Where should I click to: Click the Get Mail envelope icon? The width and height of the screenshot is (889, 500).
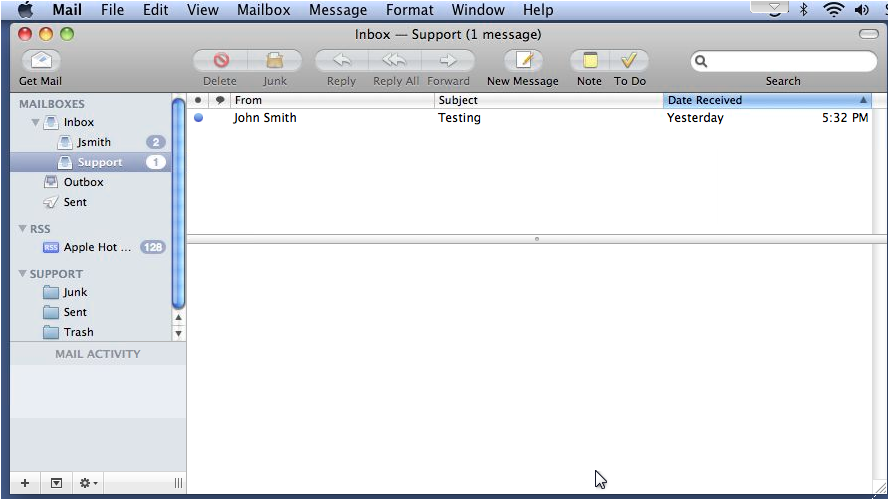tap(41, 60)
